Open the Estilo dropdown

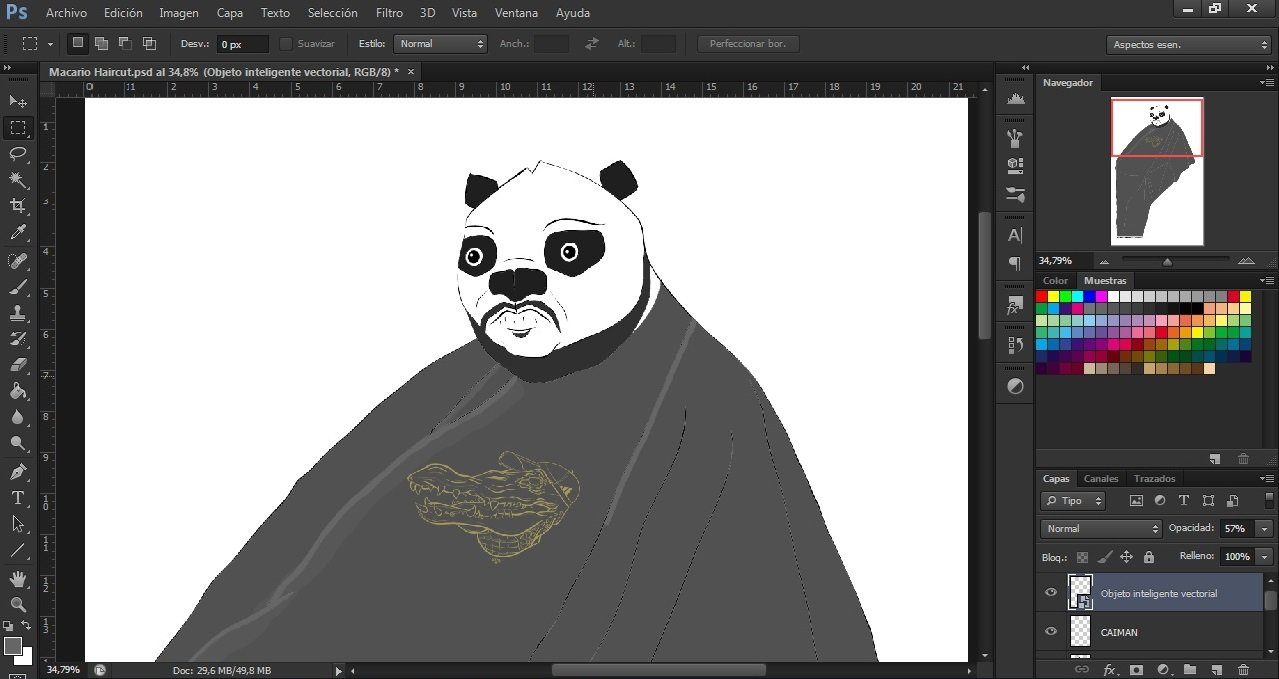tap(441, 44)
